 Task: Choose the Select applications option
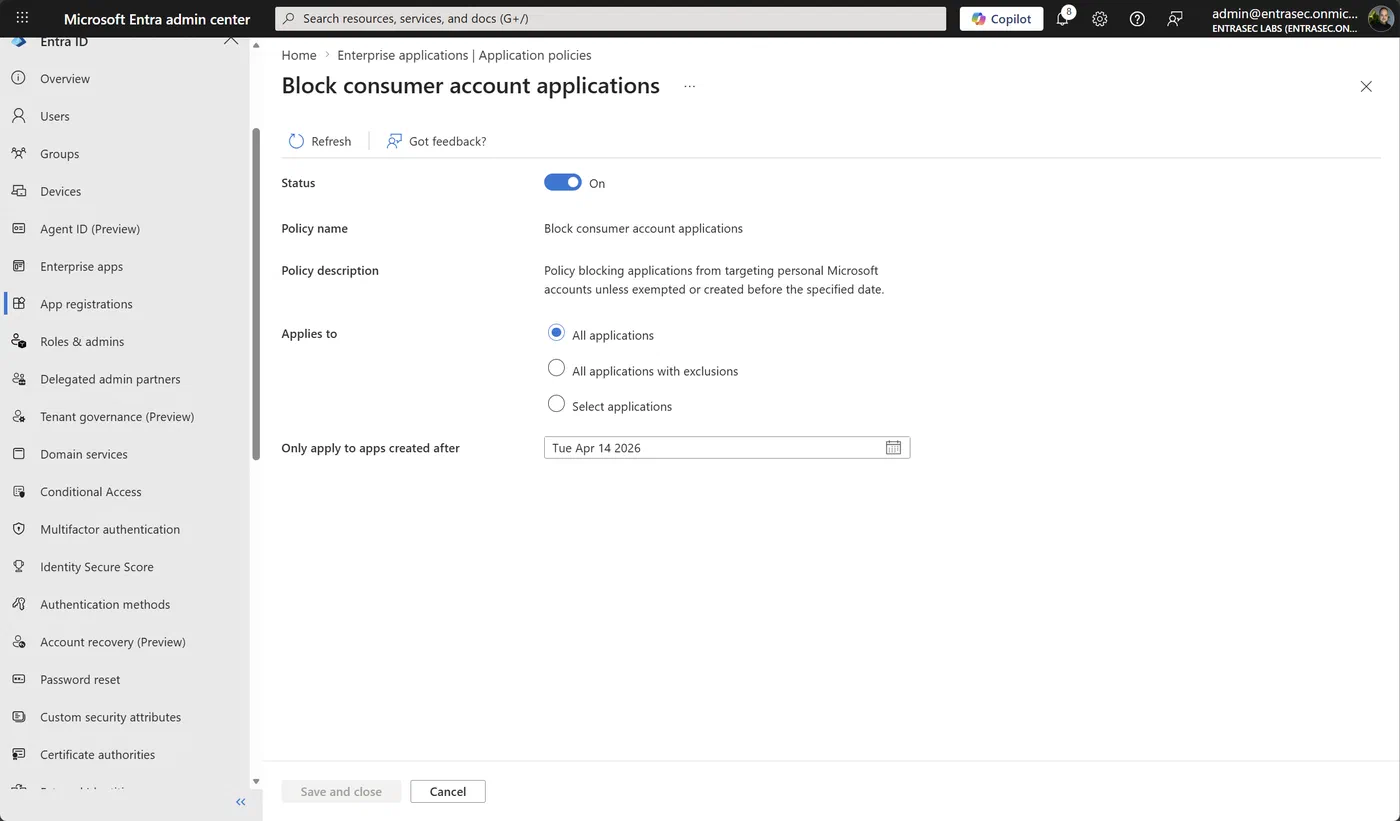[x=556, y=404]
